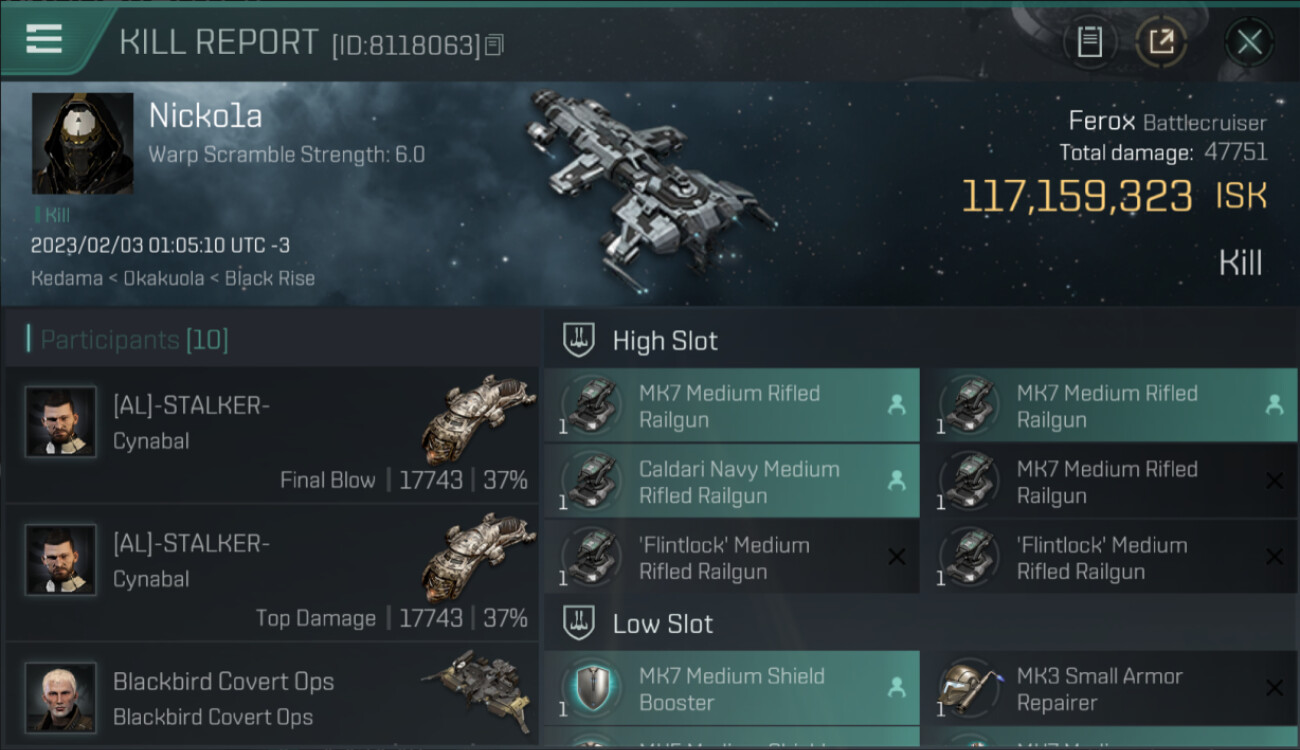Select the Blackbird Covert Ops participant
The image size is (1300, 750).
271,698
